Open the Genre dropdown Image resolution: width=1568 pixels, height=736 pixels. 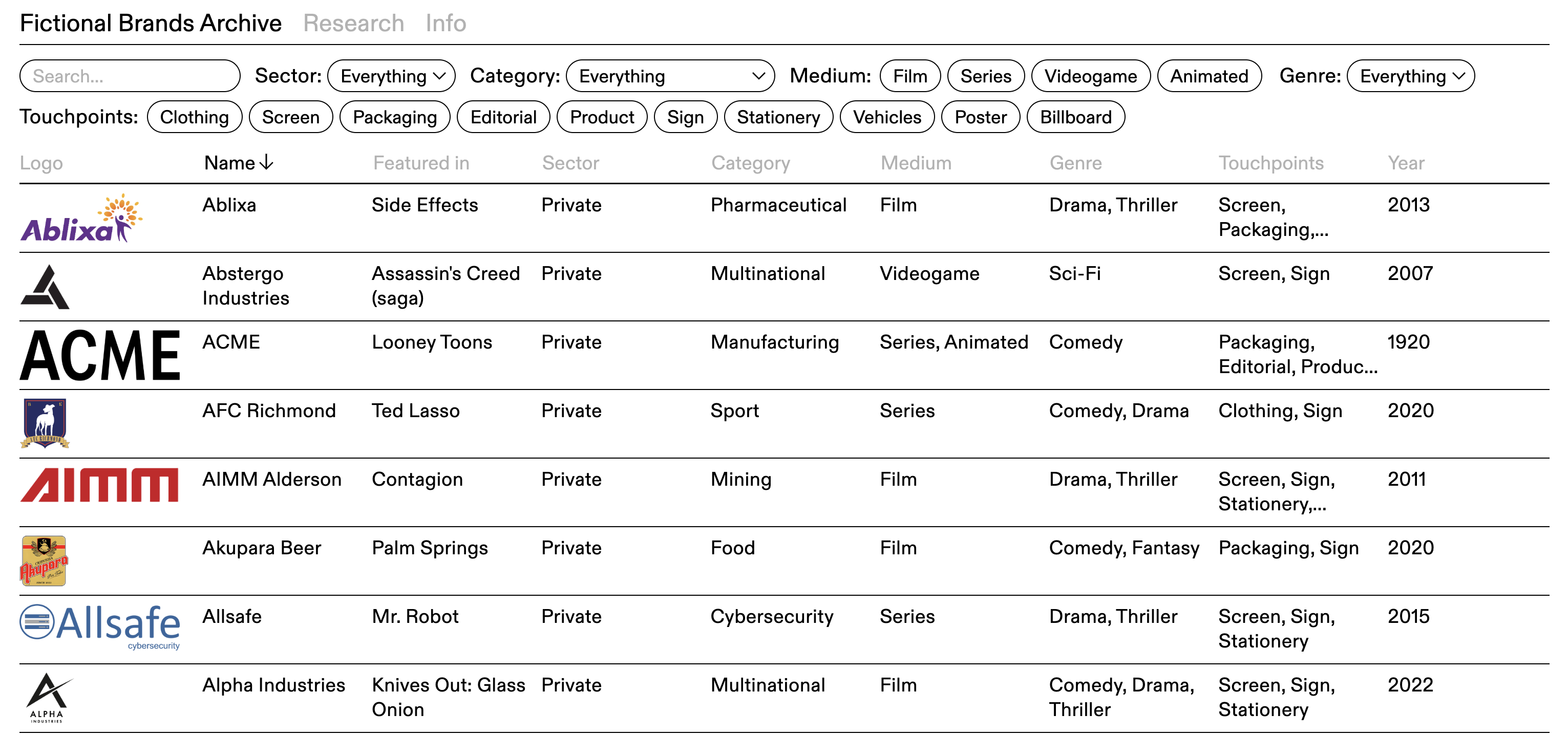click(x=1410, y=76)
